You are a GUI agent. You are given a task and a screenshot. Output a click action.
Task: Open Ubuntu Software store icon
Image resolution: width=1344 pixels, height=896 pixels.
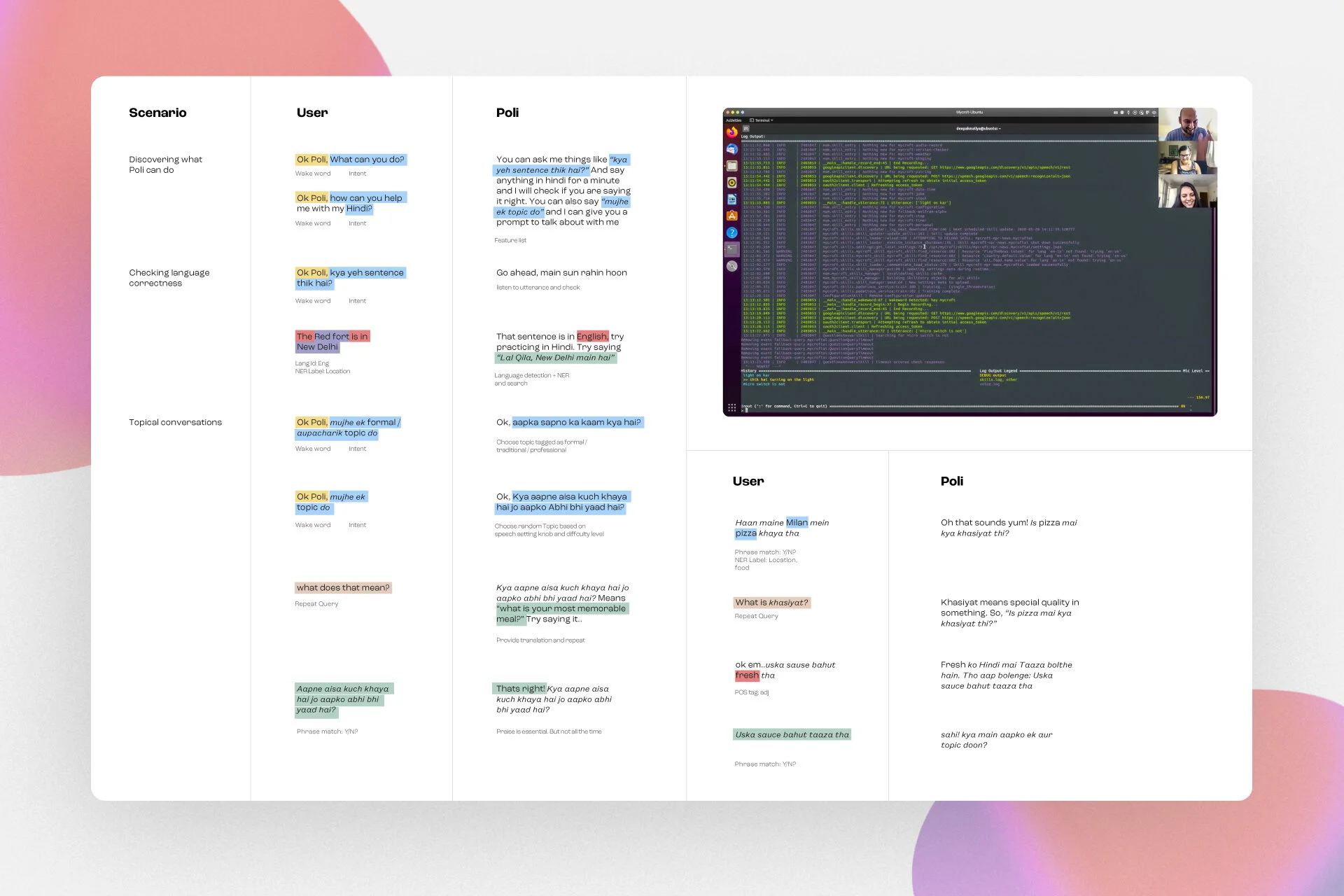point(731,216)
